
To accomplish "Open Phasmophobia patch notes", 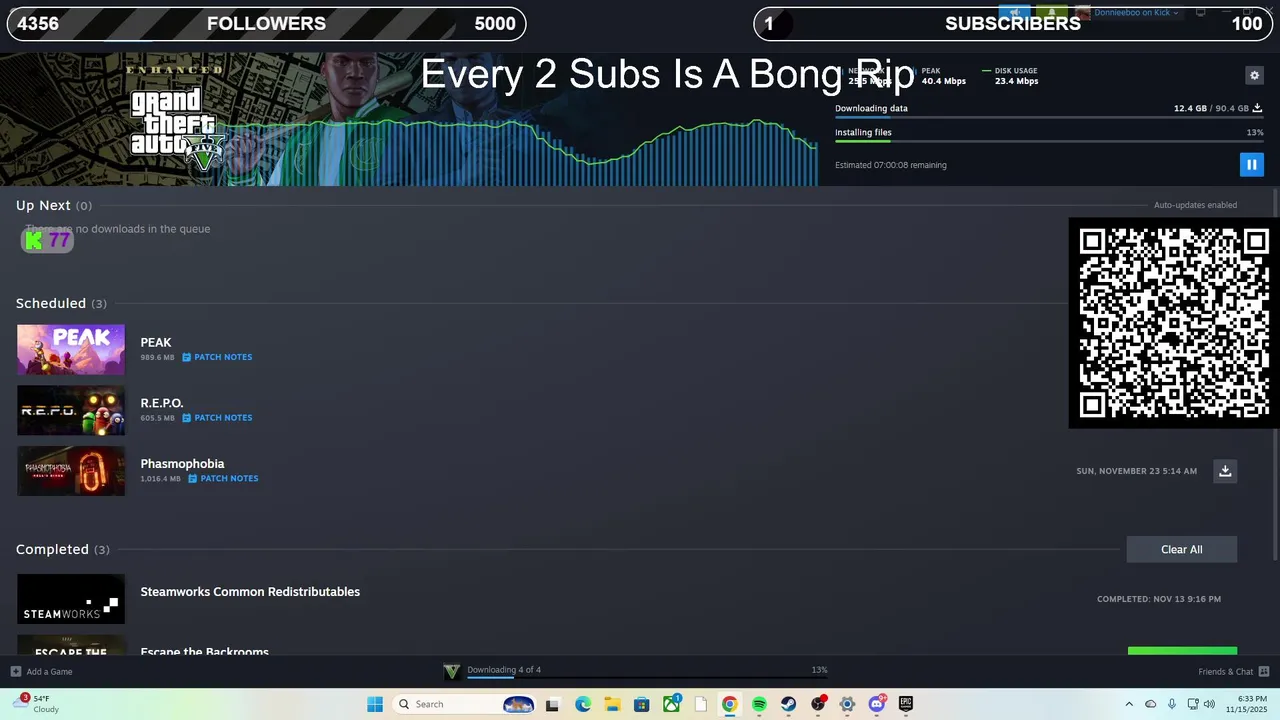I will coord(223,479).
